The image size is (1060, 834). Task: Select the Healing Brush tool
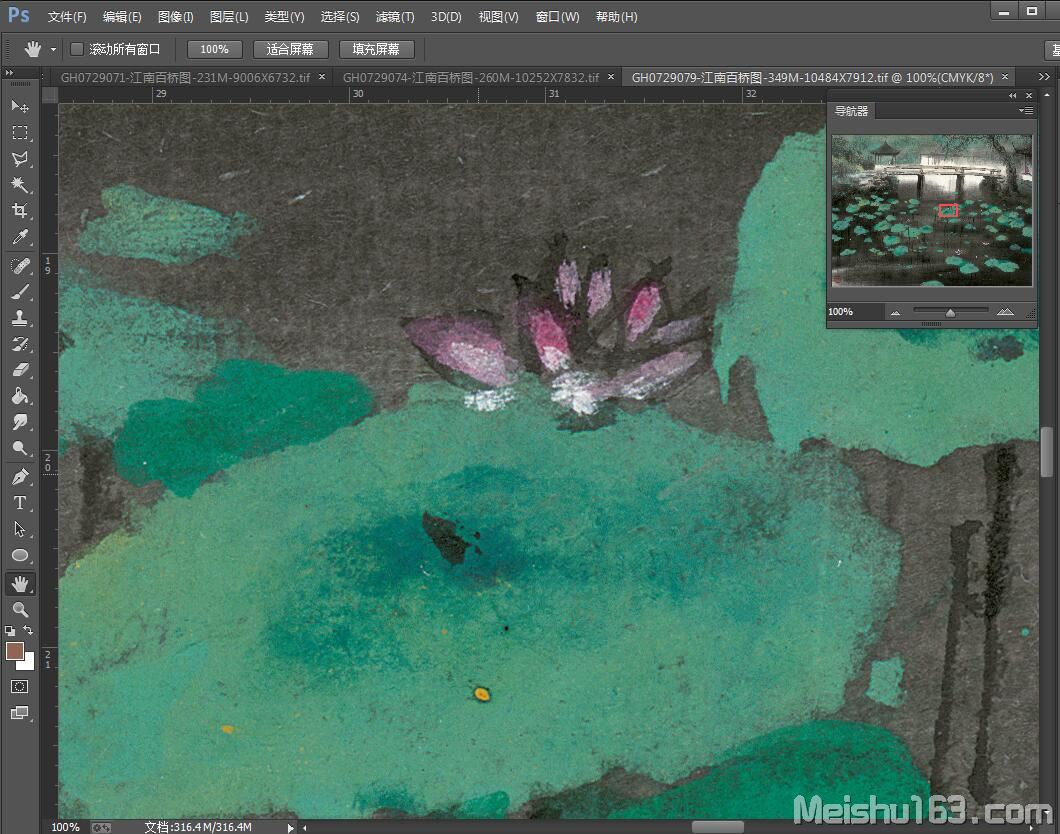(20, 266)
